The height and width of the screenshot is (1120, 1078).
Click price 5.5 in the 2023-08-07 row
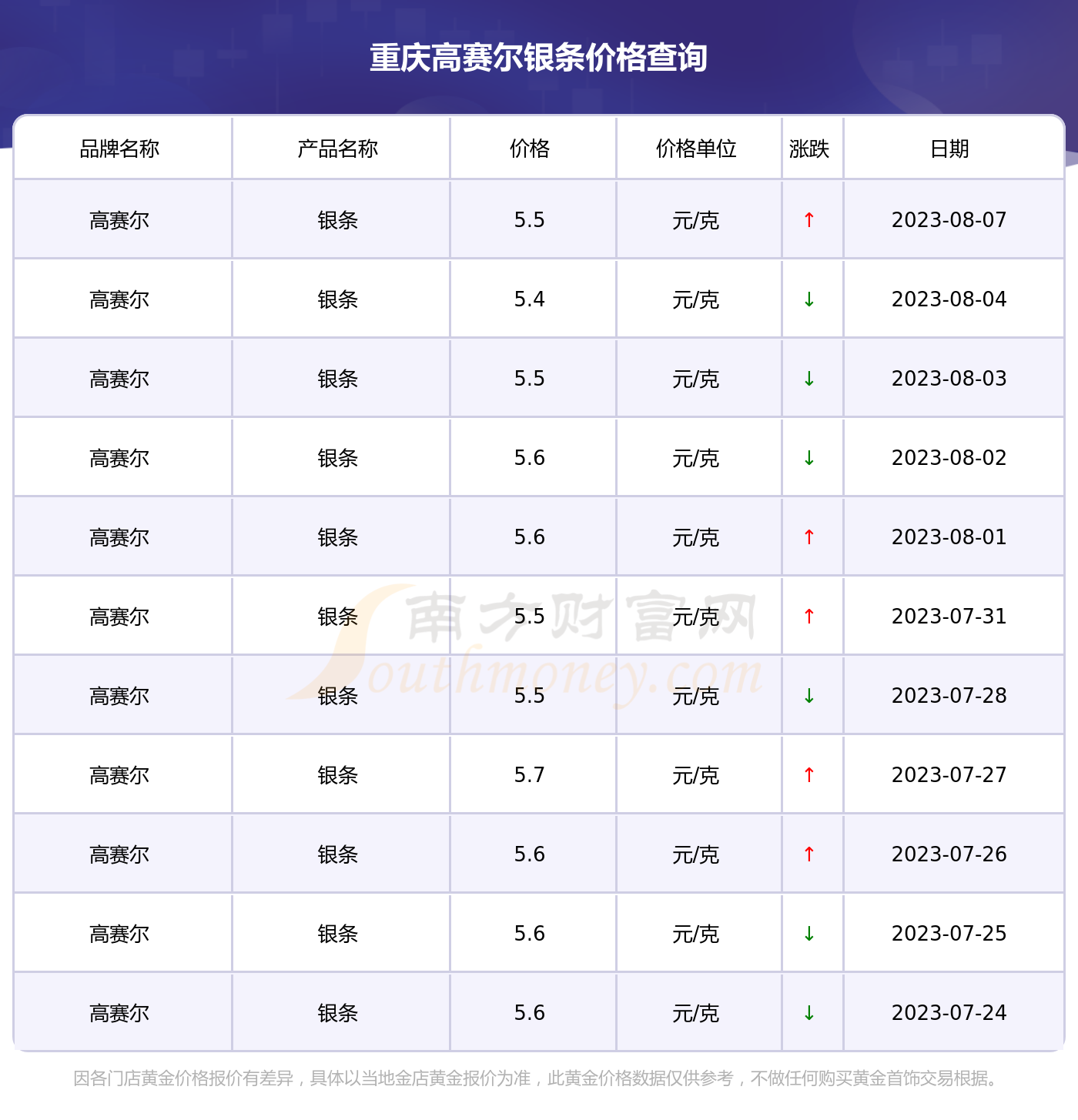[530, 220]
